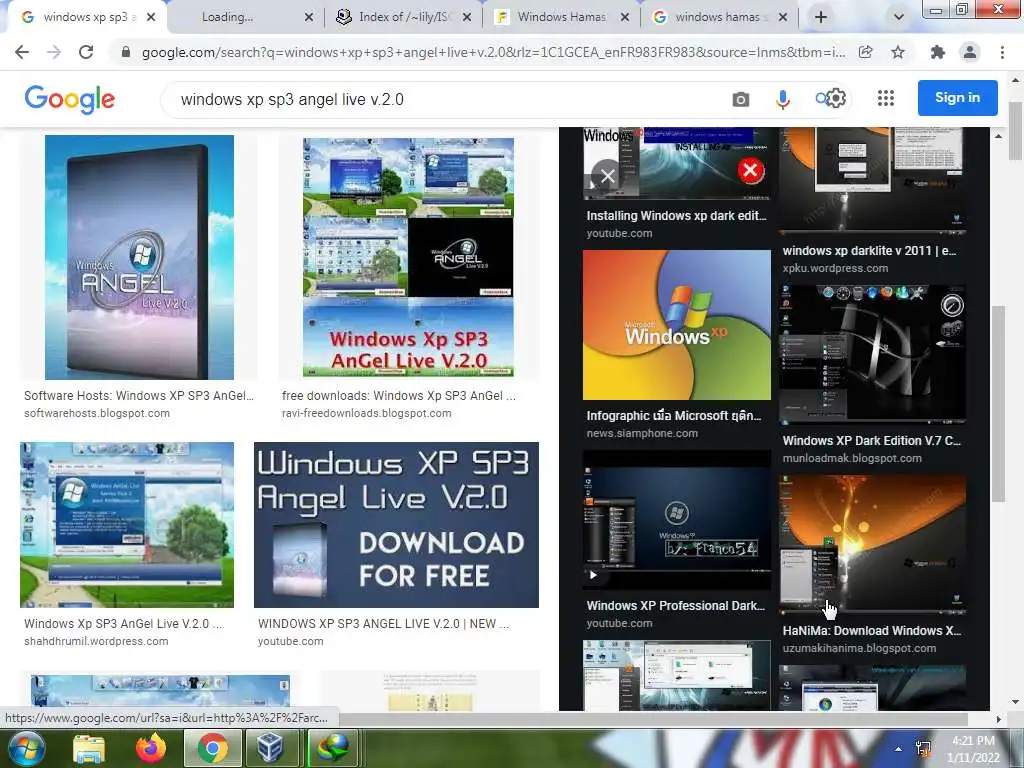Open the 'DOWNLOAD FOR FREE' image result

point(396,525)
